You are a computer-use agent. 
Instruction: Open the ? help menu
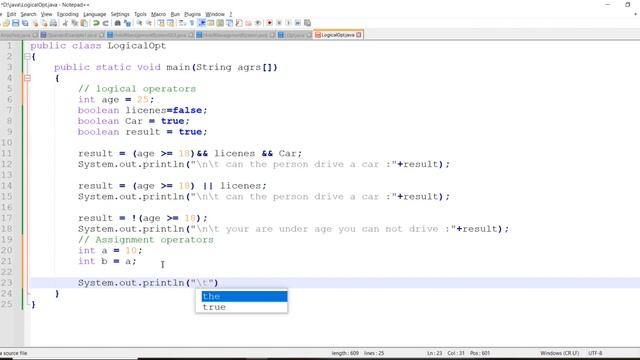[230, 14]
